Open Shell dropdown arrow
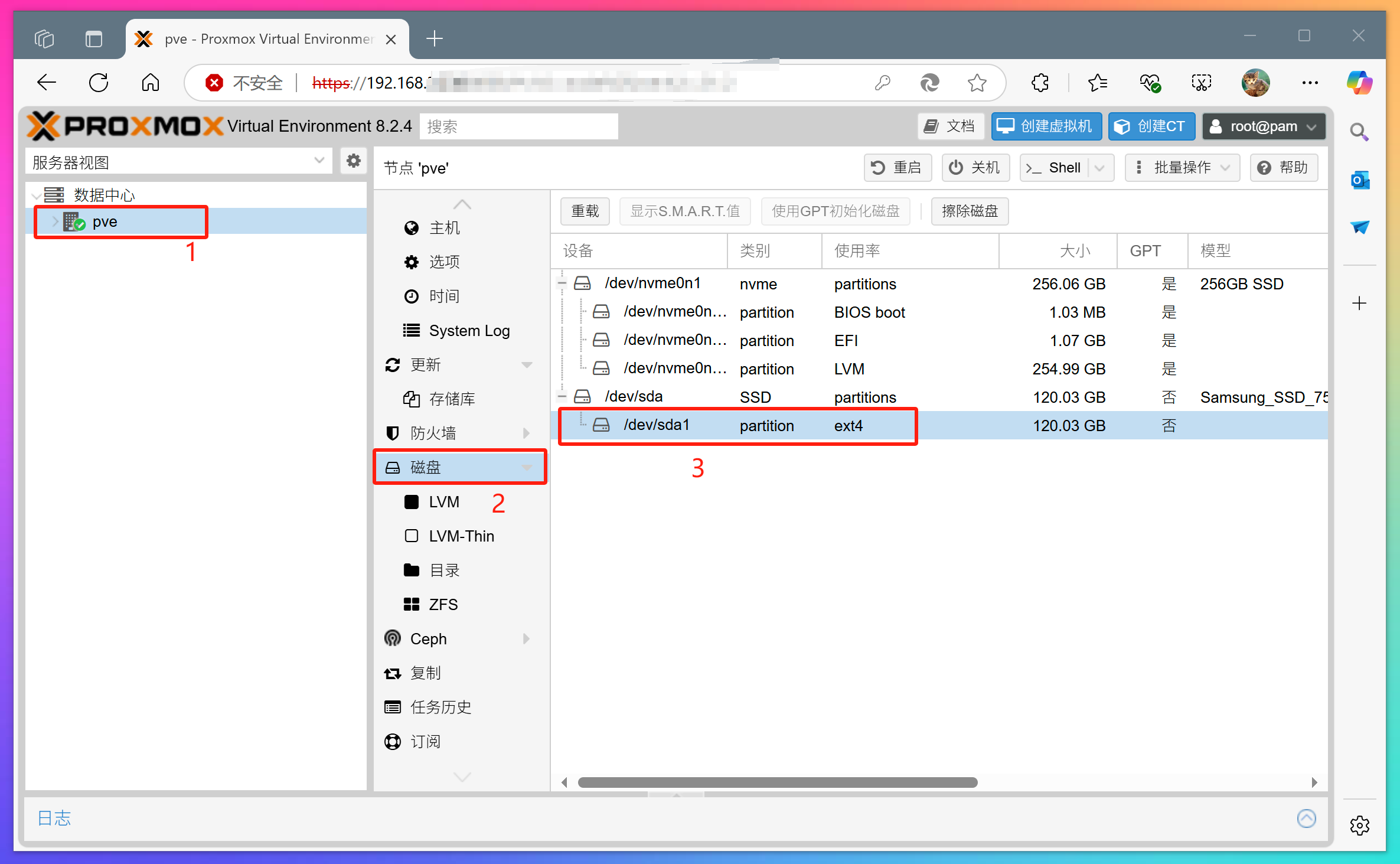1400x864 pixels. 1099,168
